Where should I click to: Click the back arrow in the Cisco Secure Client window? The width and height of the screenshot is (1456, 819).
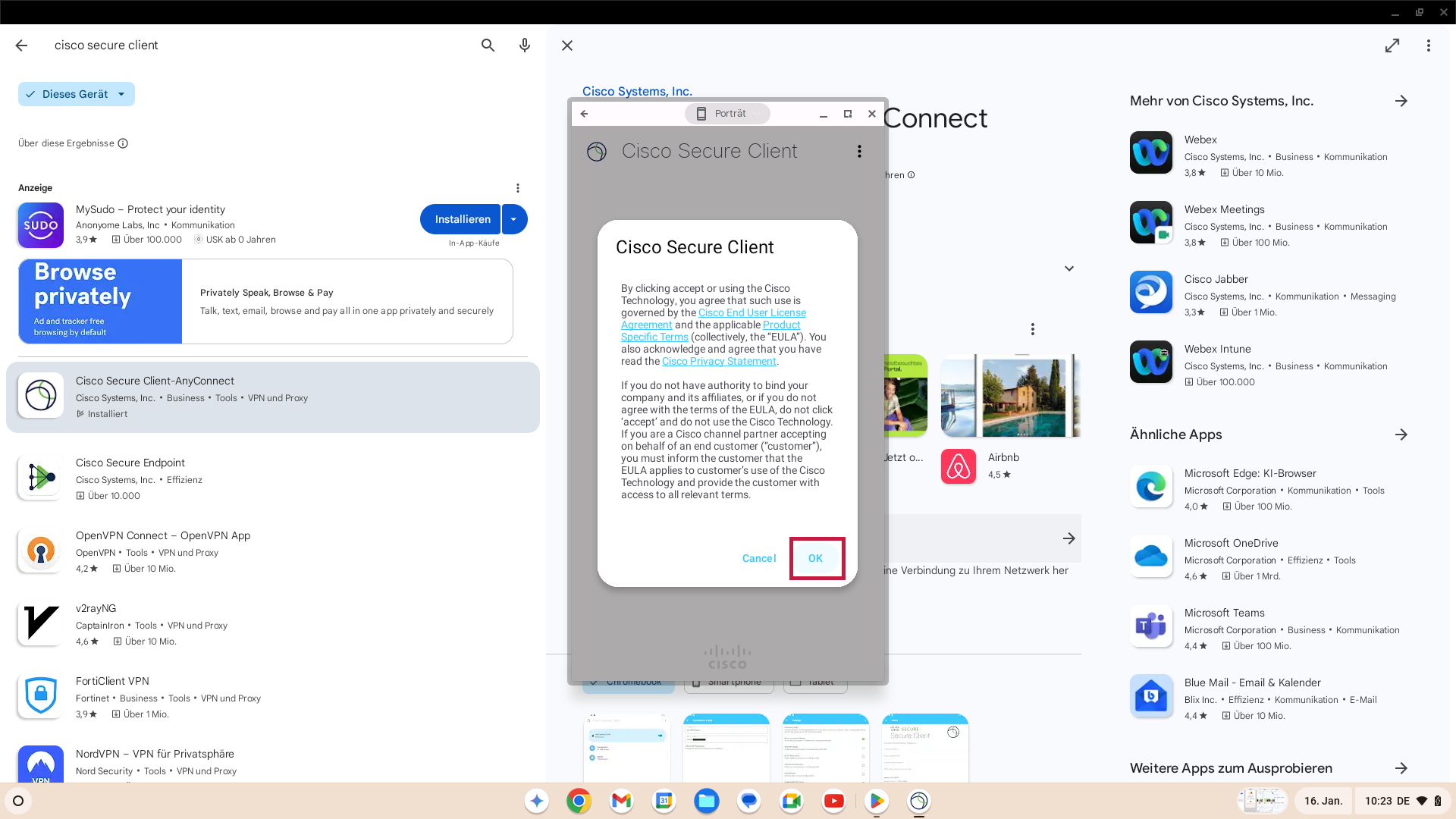[x=584, y=114]
